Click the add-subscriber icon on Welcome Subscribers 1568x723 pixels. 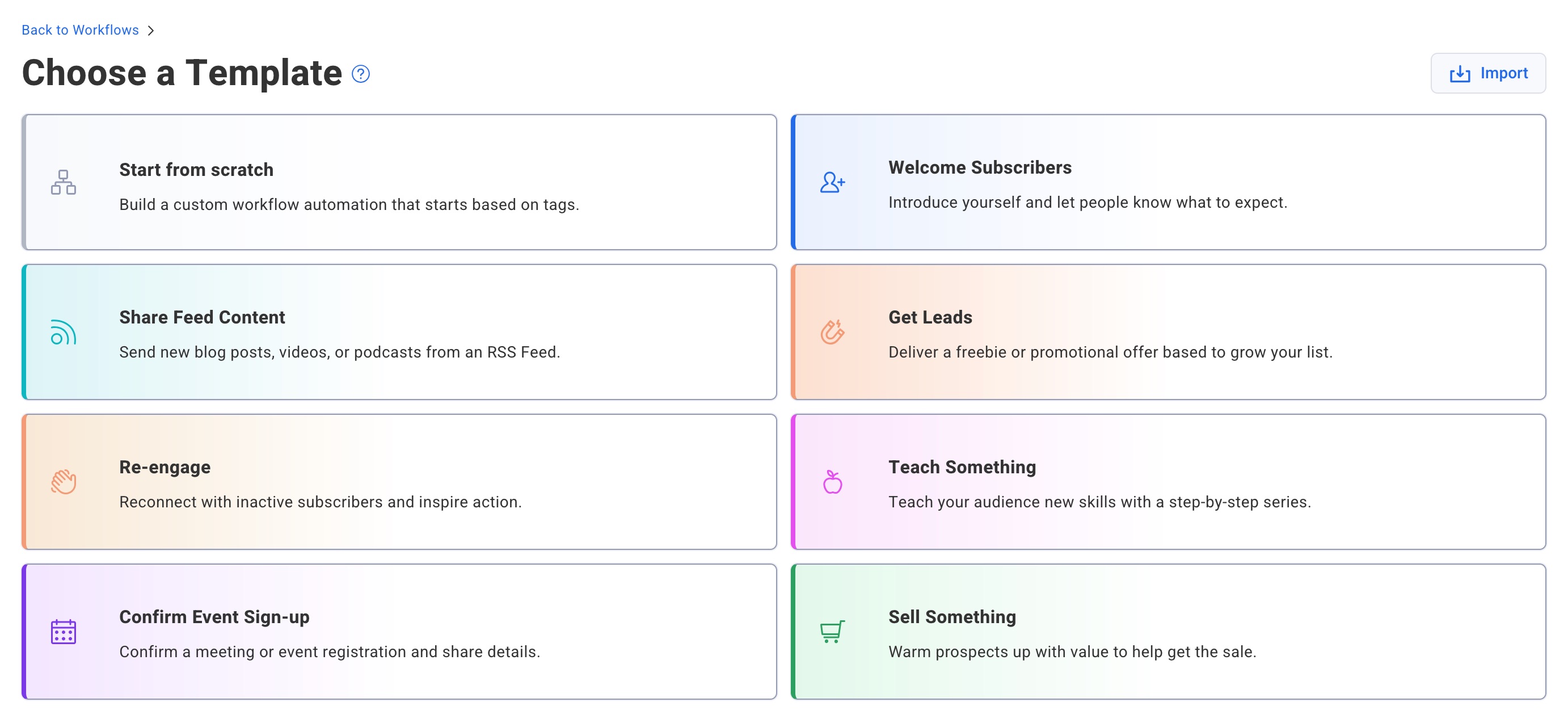pos(833,182)
